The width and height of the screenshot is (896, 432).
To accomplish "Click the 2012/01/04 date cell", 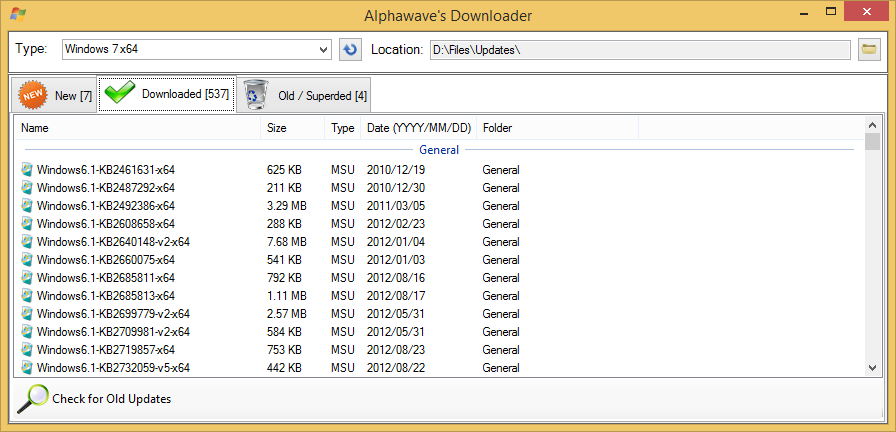I will click(396, 242).
